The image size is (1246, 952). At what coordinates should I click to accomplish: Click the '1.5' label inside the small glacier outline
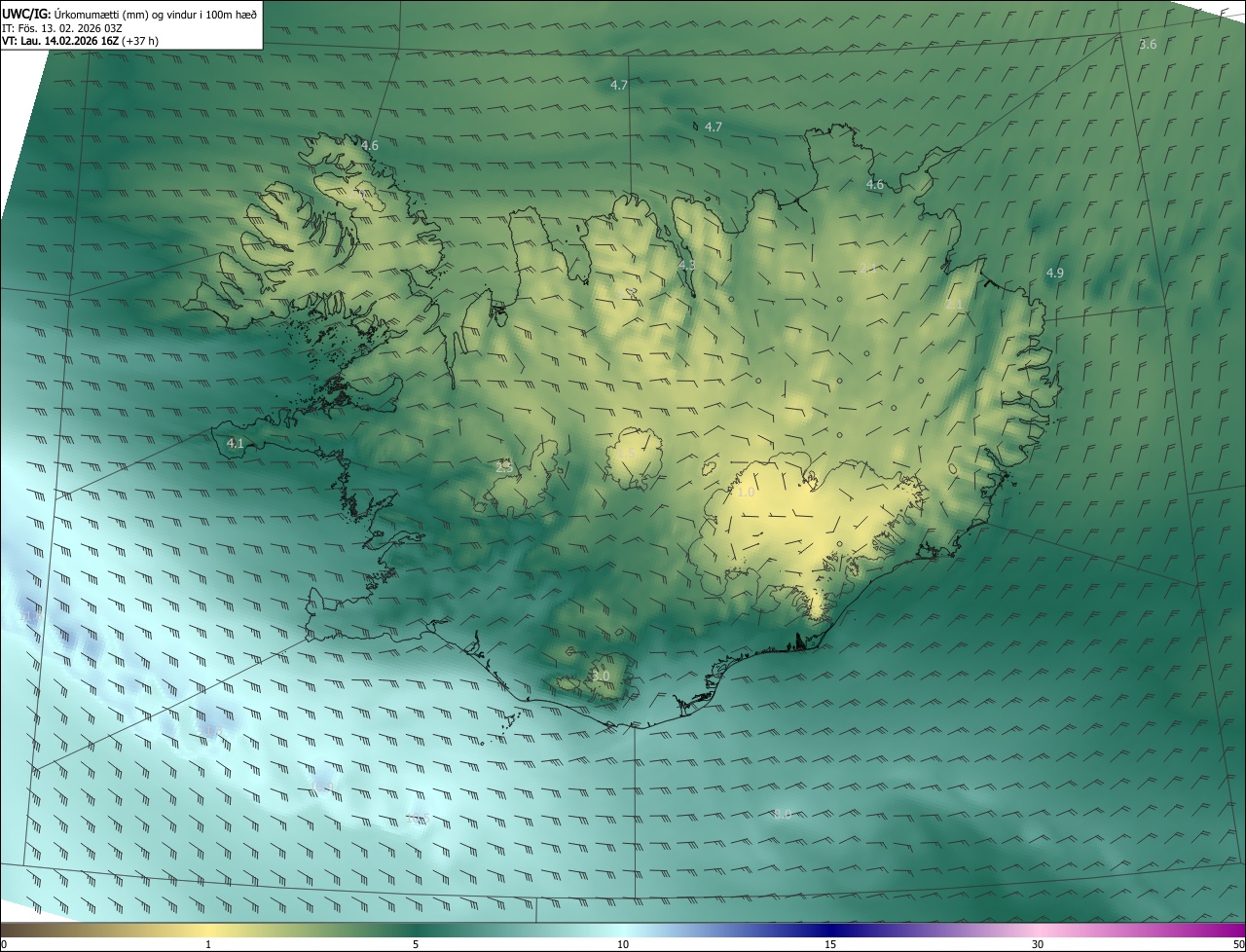[626, 454]
